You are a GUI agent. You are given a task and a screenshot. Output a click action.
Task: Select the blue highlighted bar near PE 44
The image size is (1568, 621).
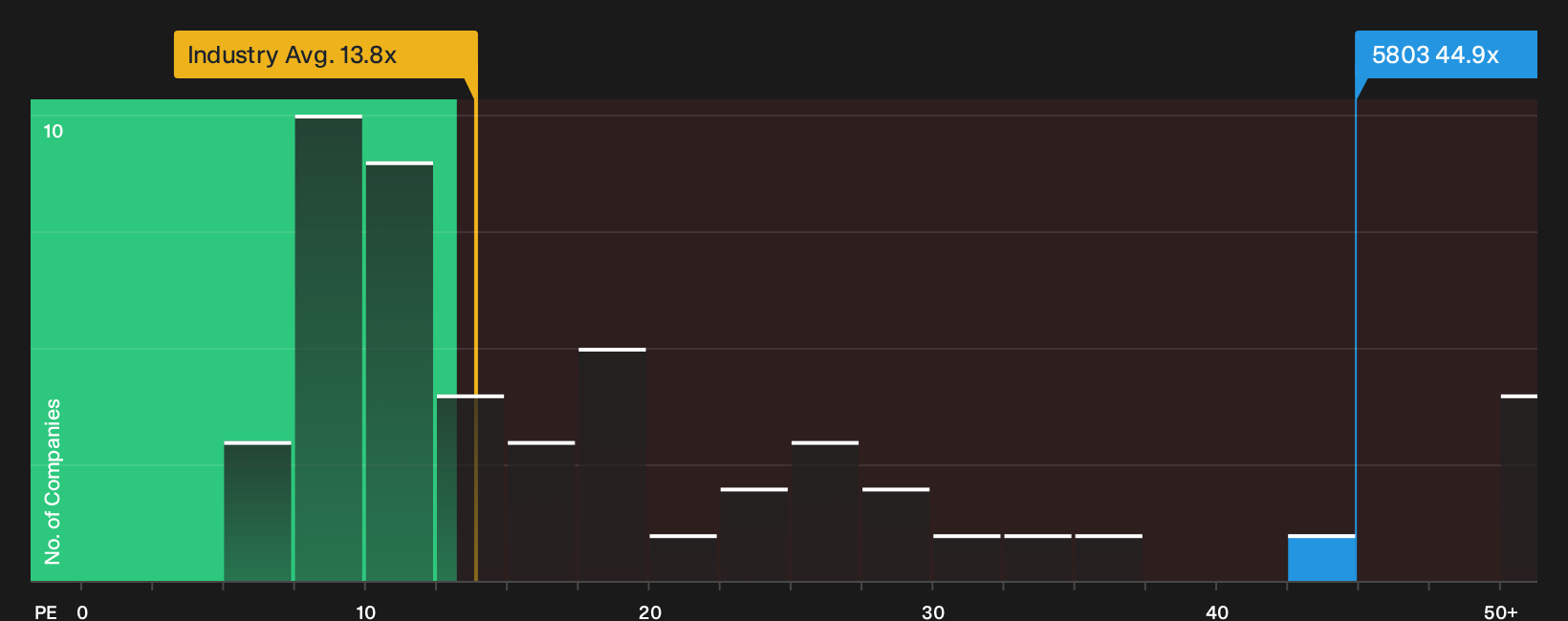1321,558
